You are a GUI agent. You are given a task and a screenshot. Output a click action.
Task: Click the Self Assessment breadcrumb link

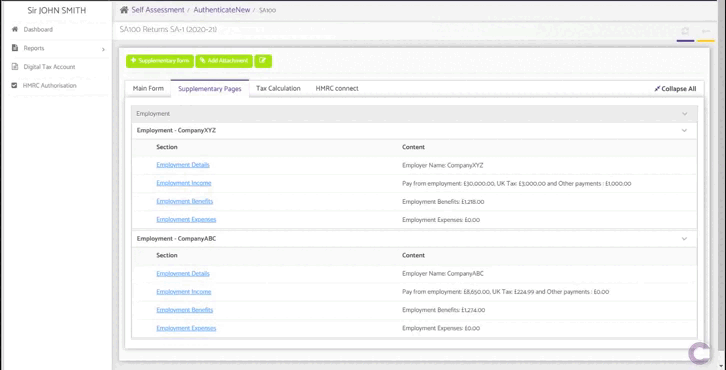coord(157,10)
